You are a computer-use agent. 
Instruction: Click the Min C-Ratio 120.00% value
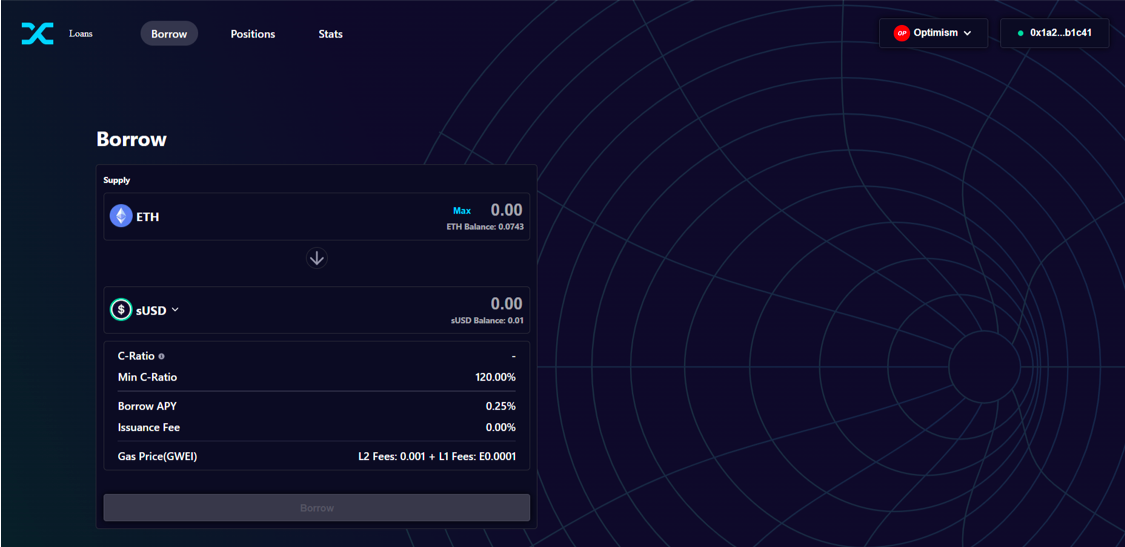(495, 377)
